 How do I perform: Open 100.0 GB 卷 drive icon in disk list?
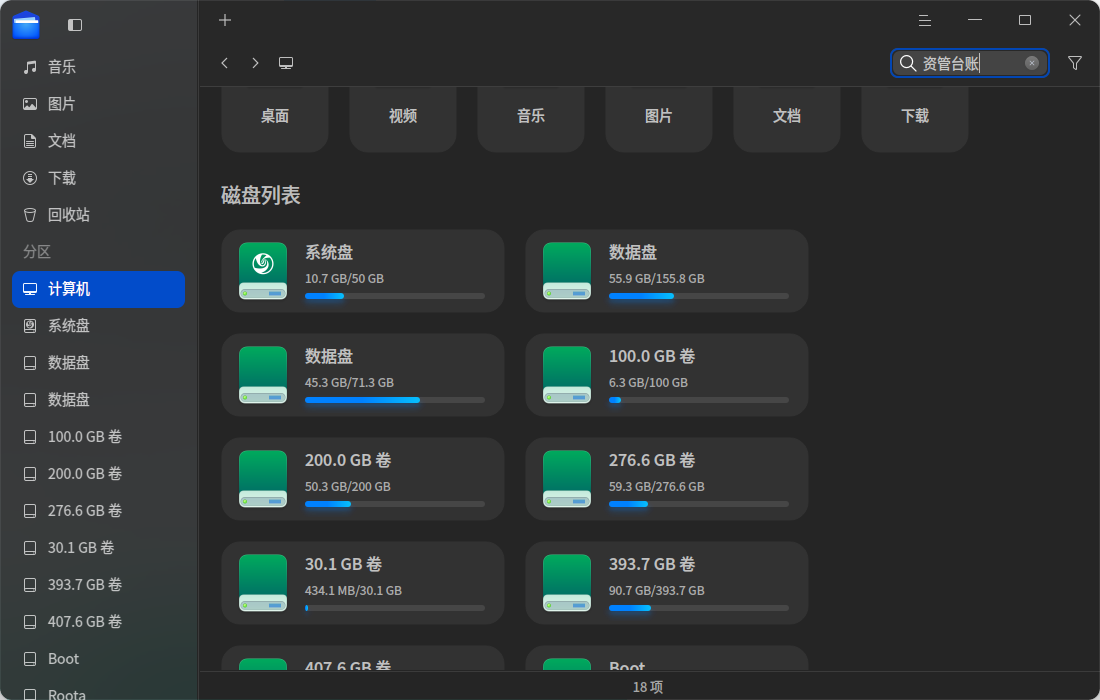point(567,375)
